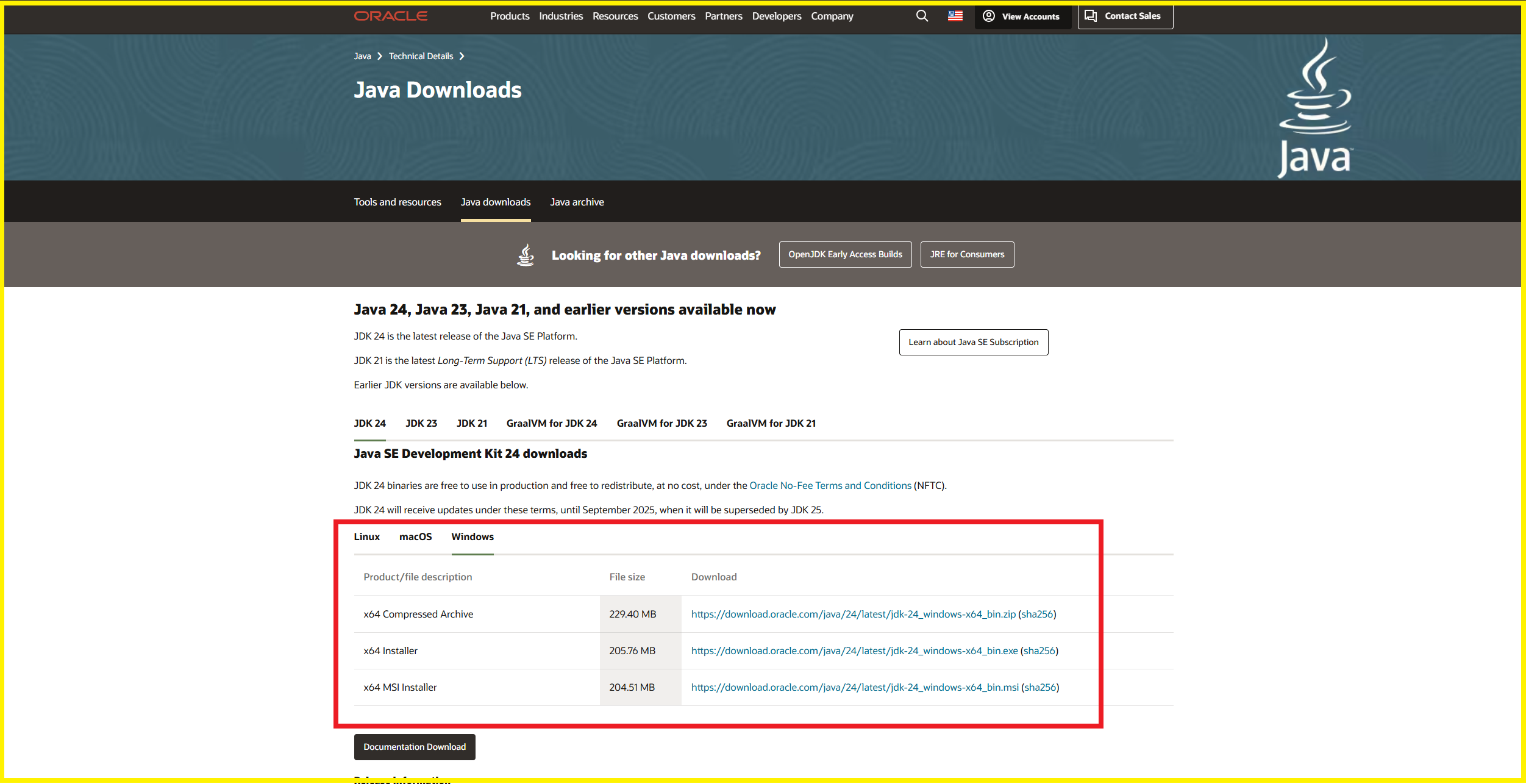Image resolution: width=1526 pixels, height=784 pixels.
Task: Click the chevron after Technical Details breadcrumb
Action: (x=462, y=56)
